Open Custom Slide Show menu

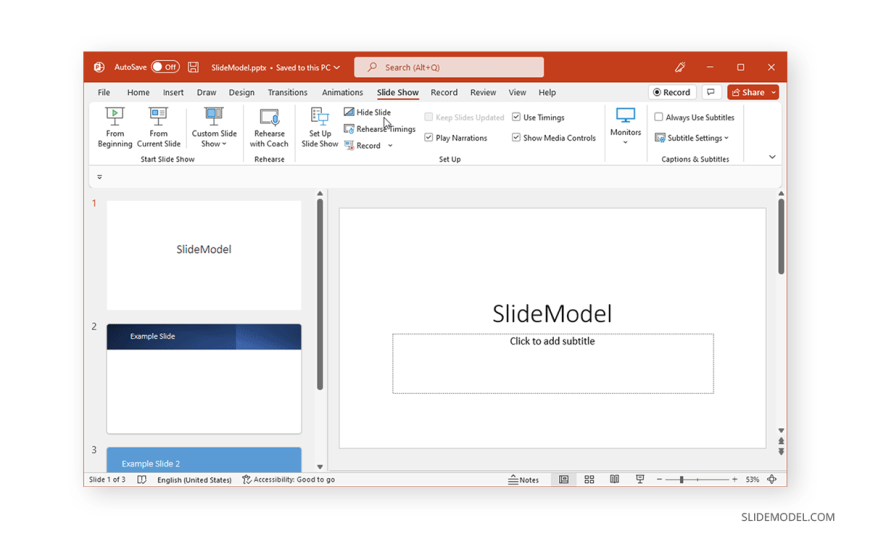coord(214,128)
